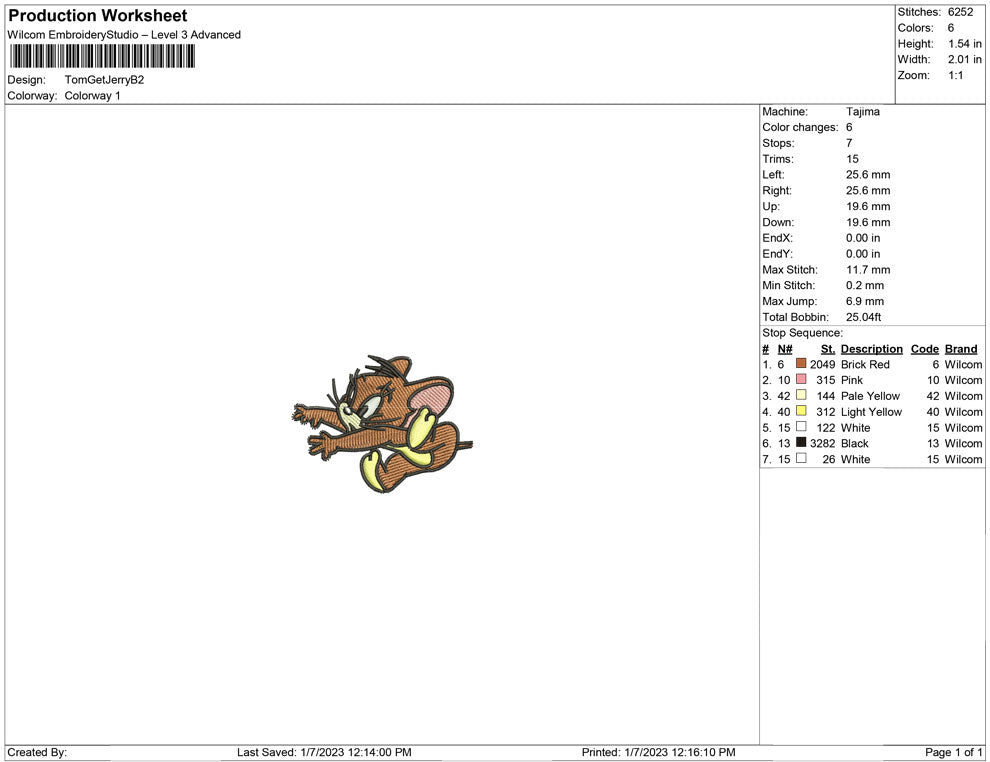Viewport: 990px width, 762px height.
Task: Click the Stop Sequence heading
Action: click(802, 333)
